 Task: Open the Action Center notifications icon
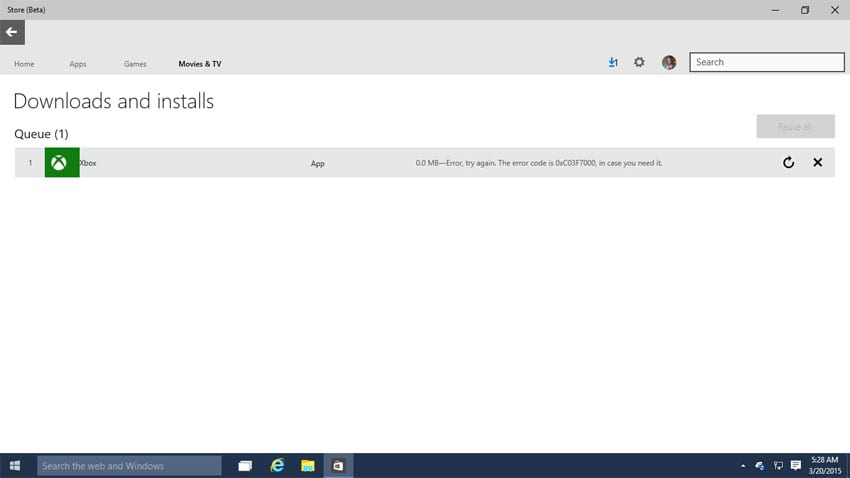(x=796, y=466)
